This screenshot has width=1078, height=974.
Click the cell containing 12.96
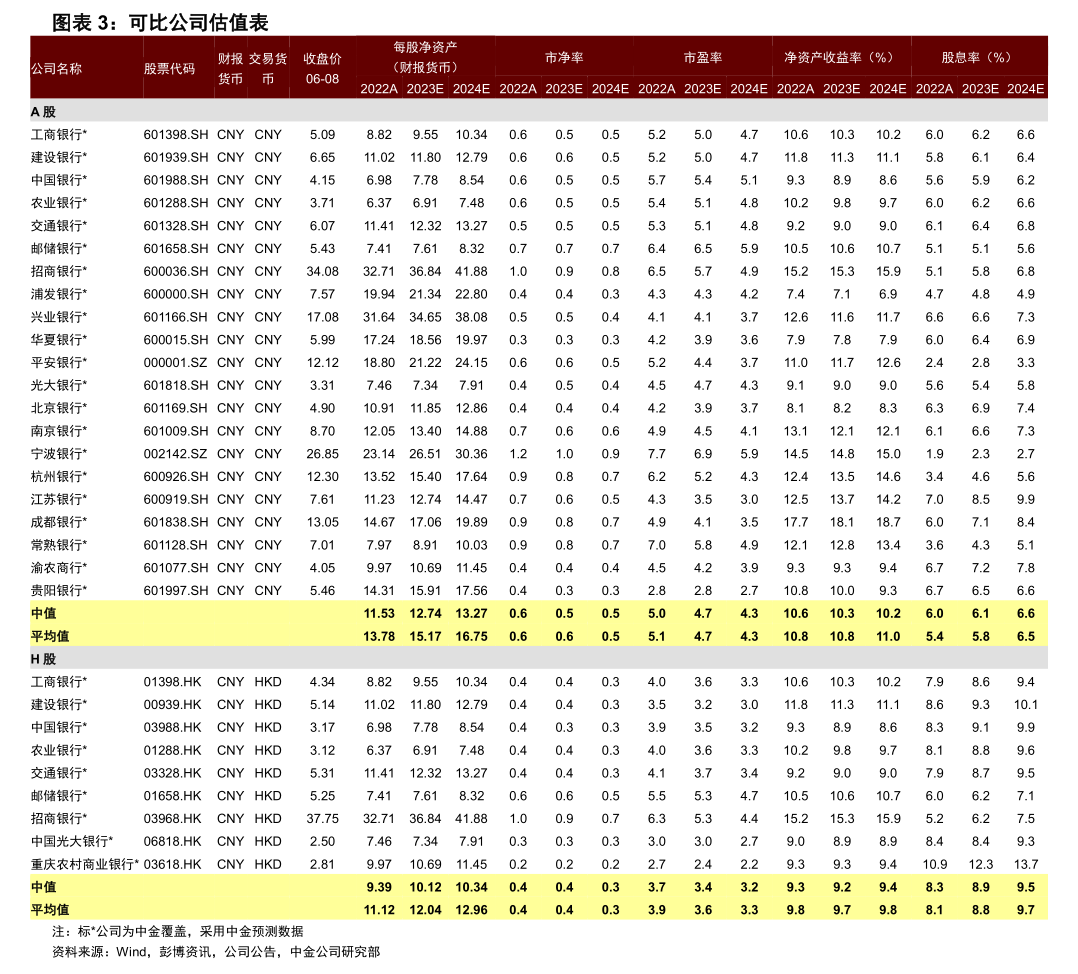click(471, 910)
